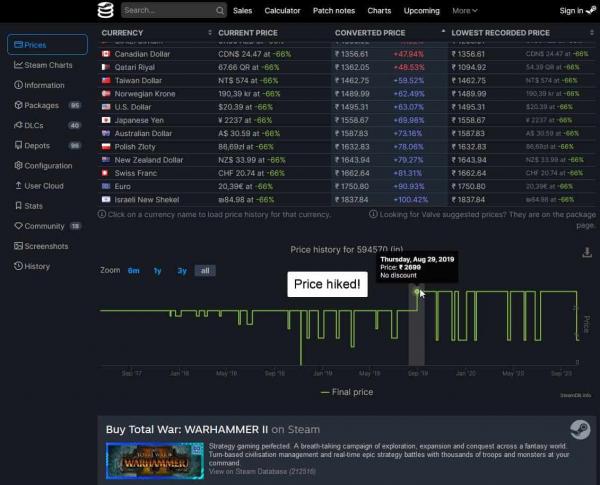The image size is (600, 485).
Task: Load price history for Japanese Yen
Action: (x=139, y=120)
